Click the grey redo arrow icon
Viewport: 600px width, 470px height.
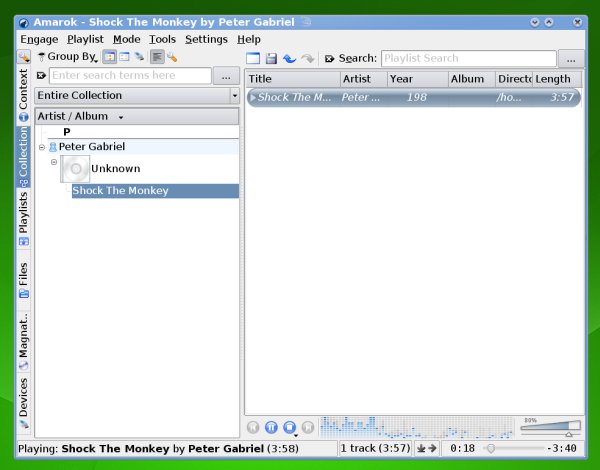coord(308,59)
